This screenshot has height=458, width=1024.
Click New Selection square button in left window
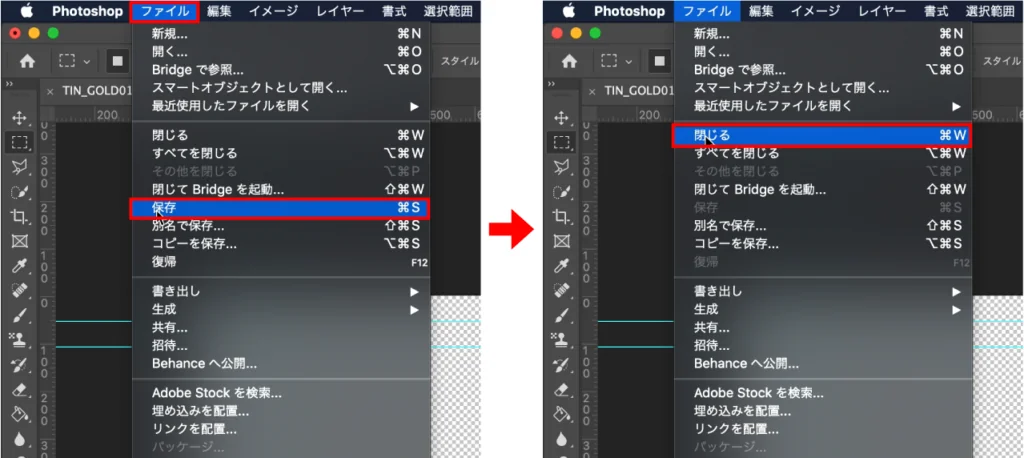pos(118,61)
